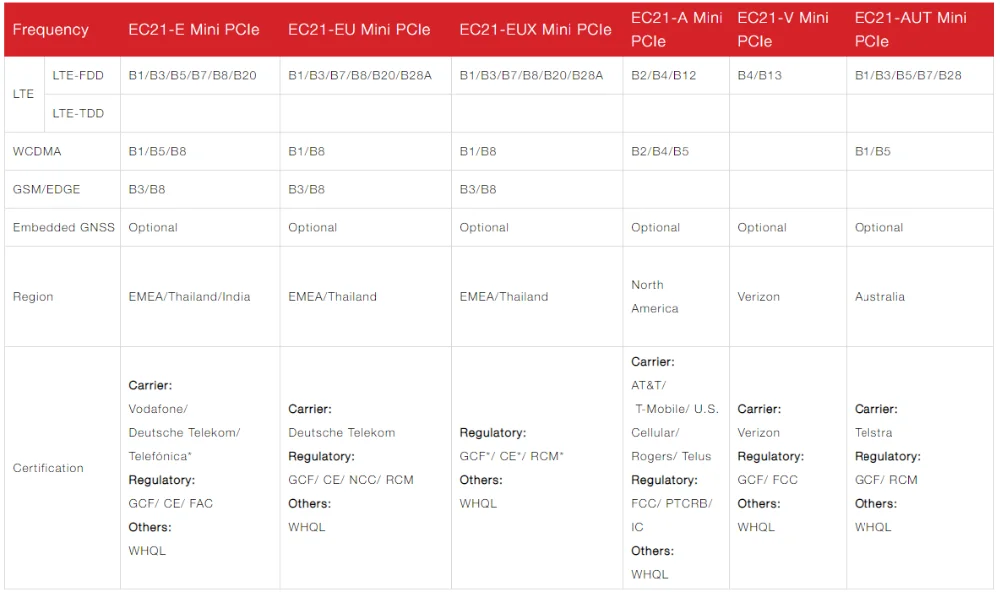Click the Frequency column header

point(51,30)
